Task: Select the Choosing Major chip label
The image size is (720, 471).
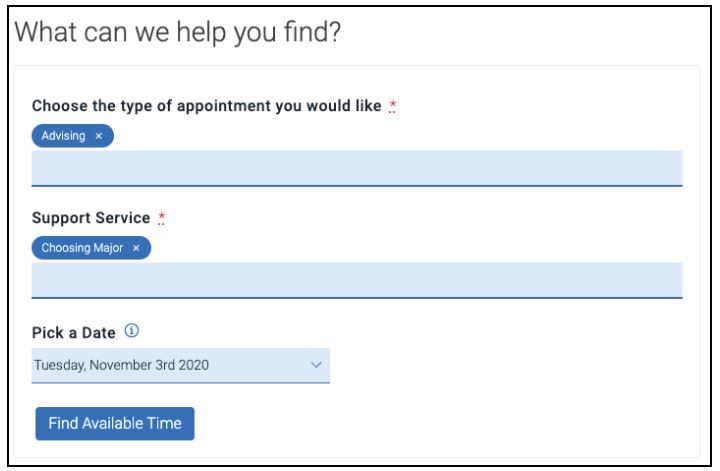Action: 83,248
